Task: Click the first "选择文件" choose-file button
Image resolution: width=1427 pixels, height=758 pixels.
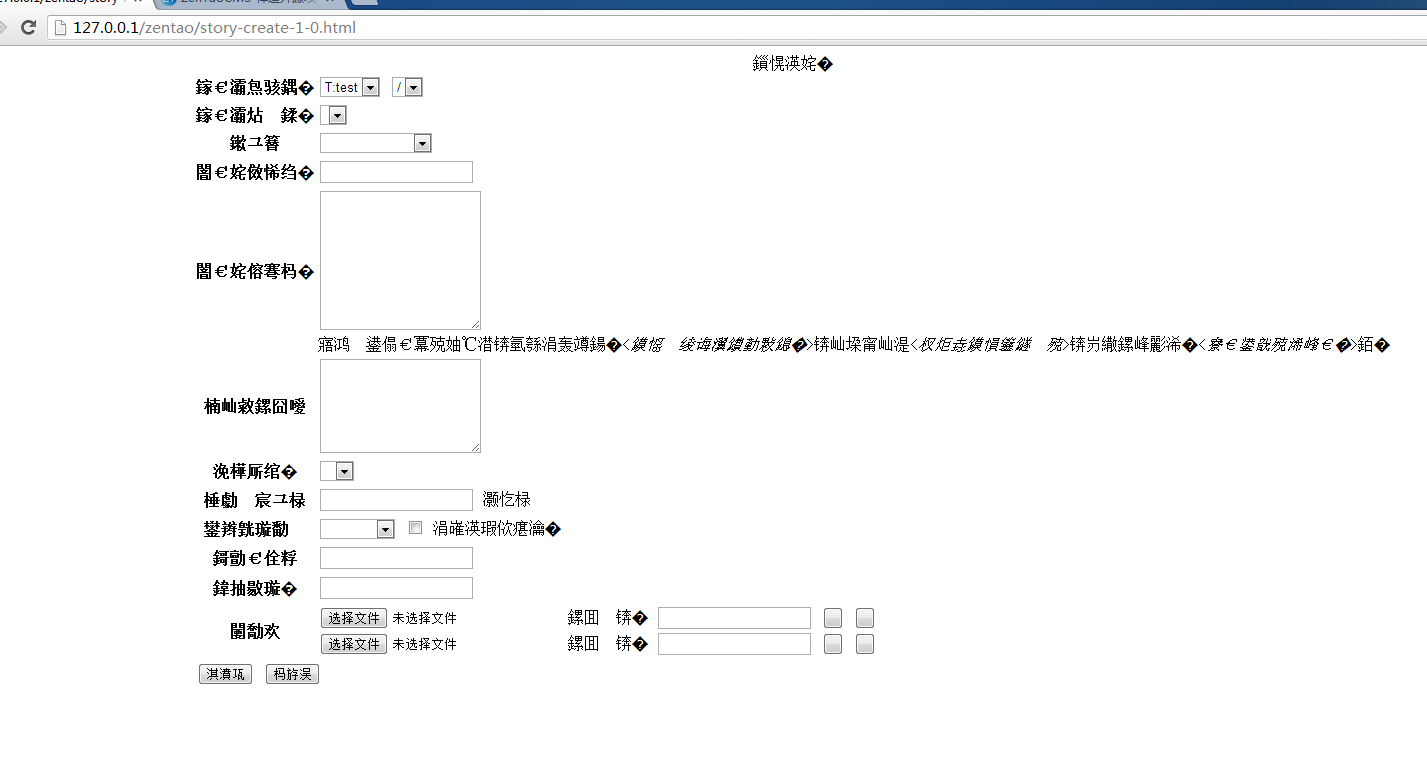Action: 353,618
